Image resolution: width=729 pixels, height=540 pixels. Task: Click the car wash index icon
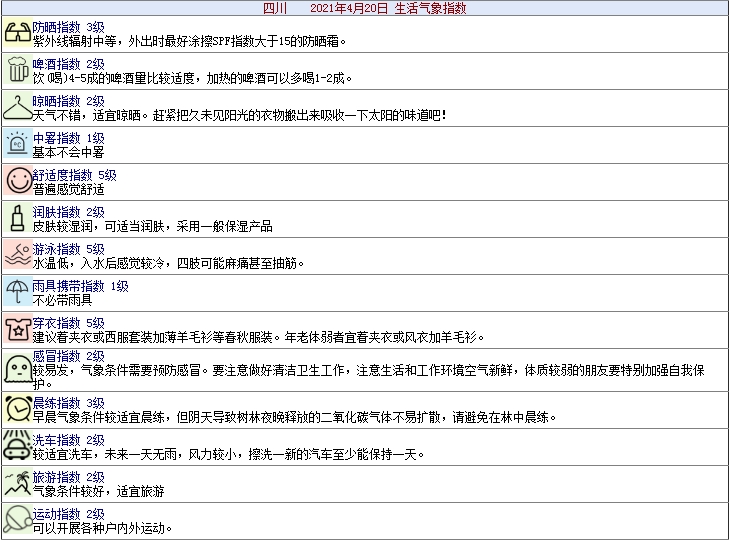point(17,446)
